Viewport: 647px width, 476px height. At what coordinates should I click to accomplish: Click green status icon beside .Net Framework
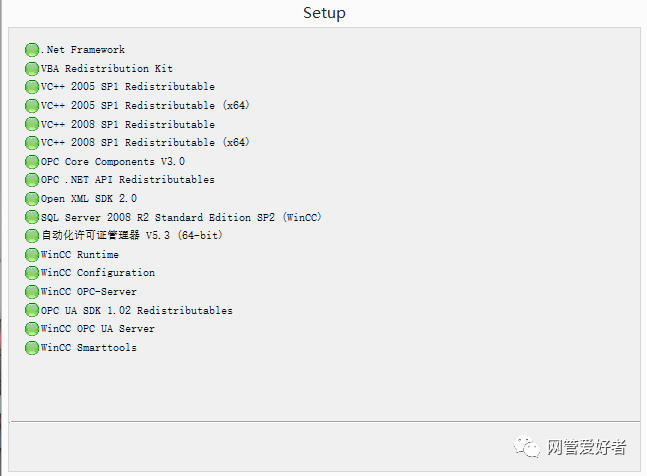(x=33, y=50)
